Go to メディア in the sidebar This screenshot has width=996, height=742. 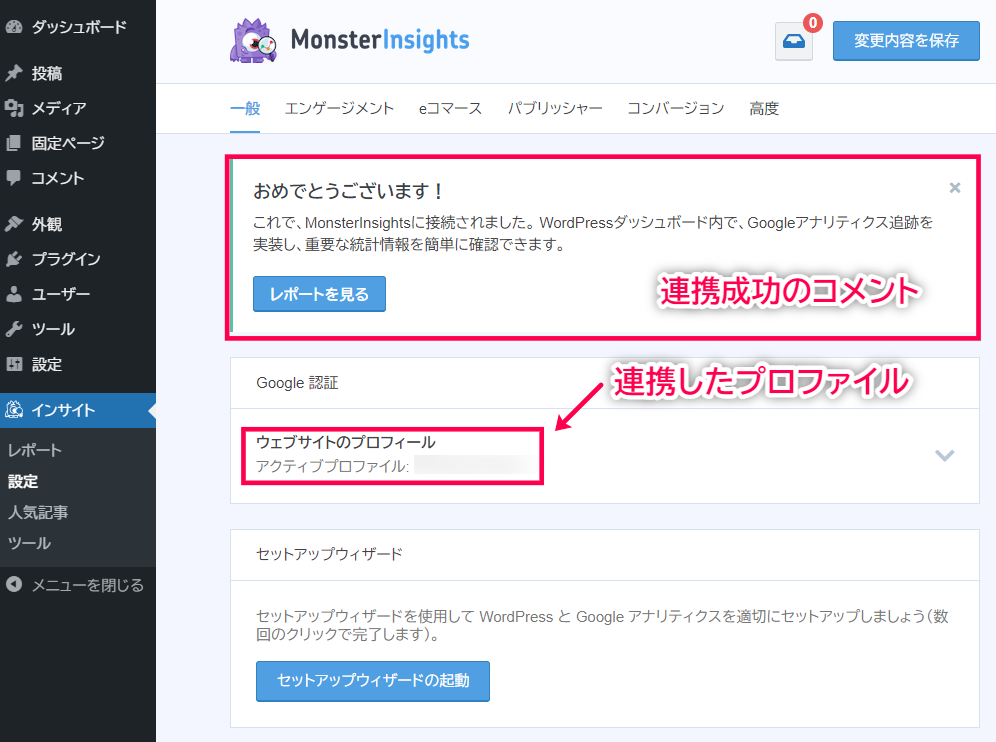click(59, 108)
